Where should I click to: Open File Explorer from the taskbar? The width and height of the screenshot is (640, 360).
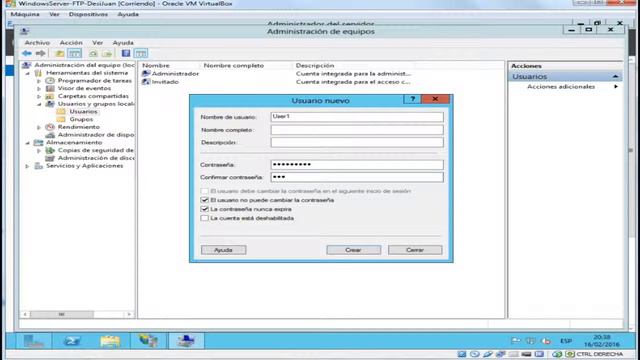(x=110, y=341)
